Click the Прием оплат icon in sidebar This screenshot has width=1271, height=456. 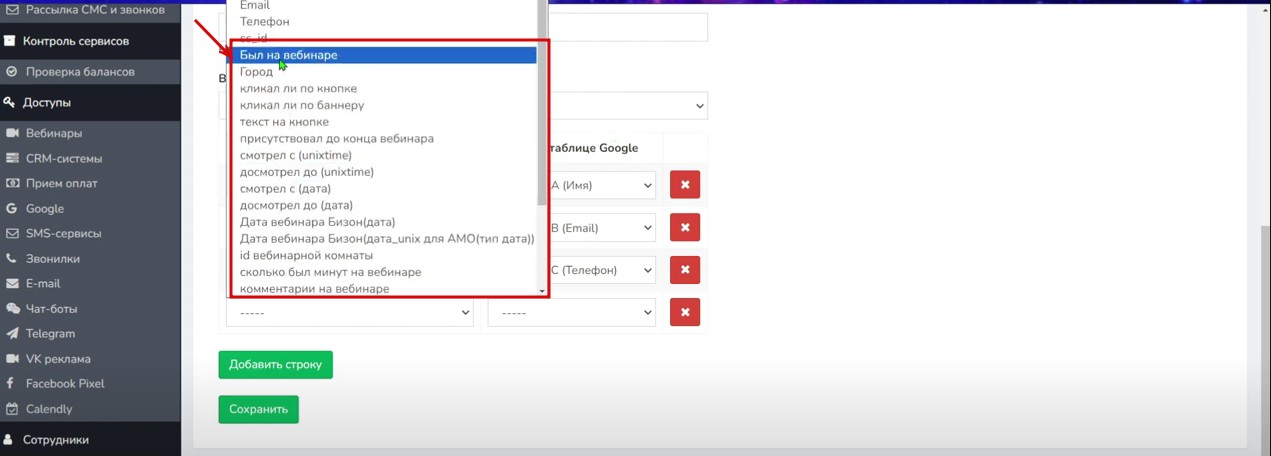[x=13, y=183]
